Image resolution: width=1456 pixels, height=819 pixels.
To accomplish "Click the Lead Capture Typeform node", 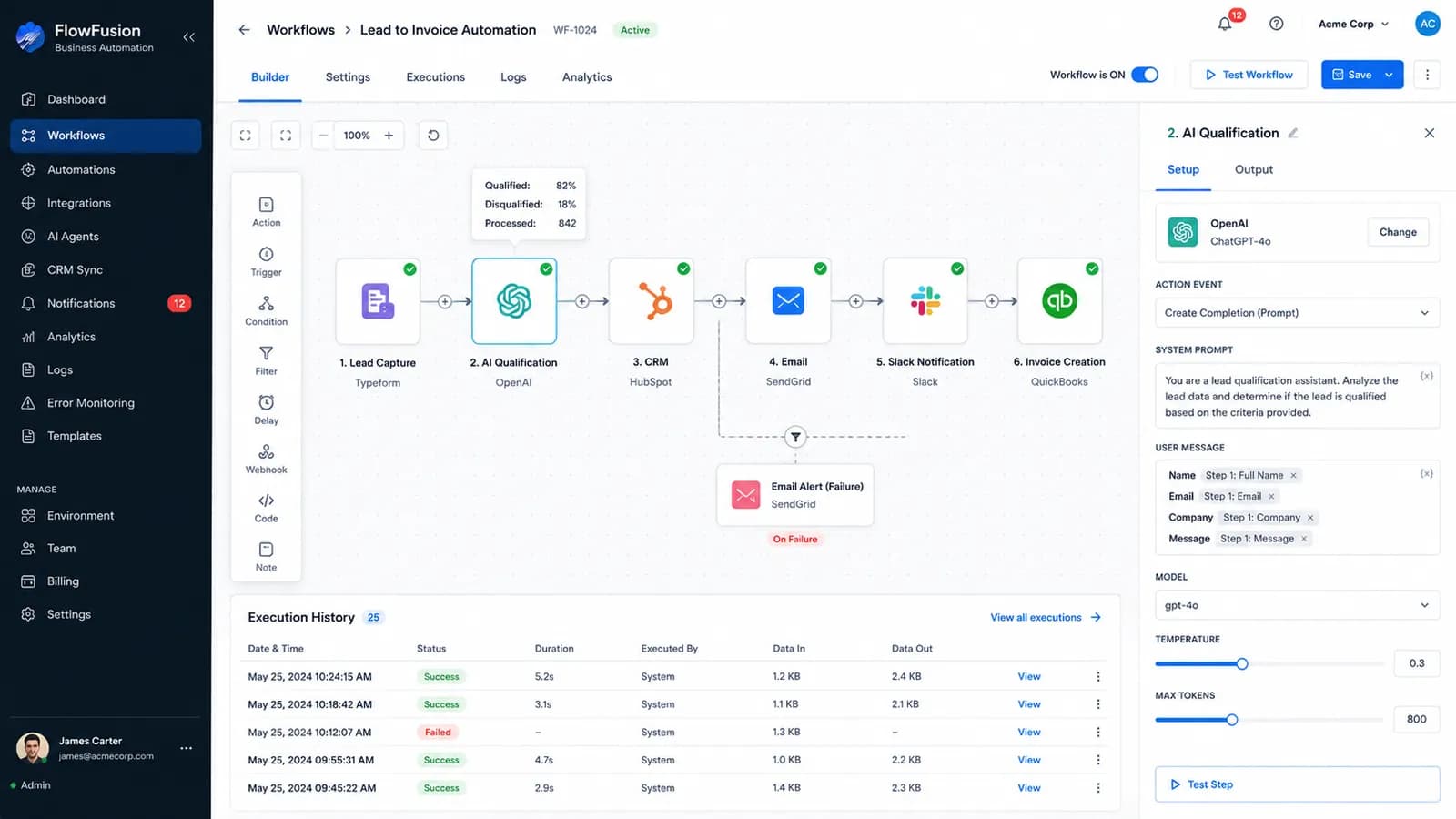I will pyautogui.click(x=378, y=301).
